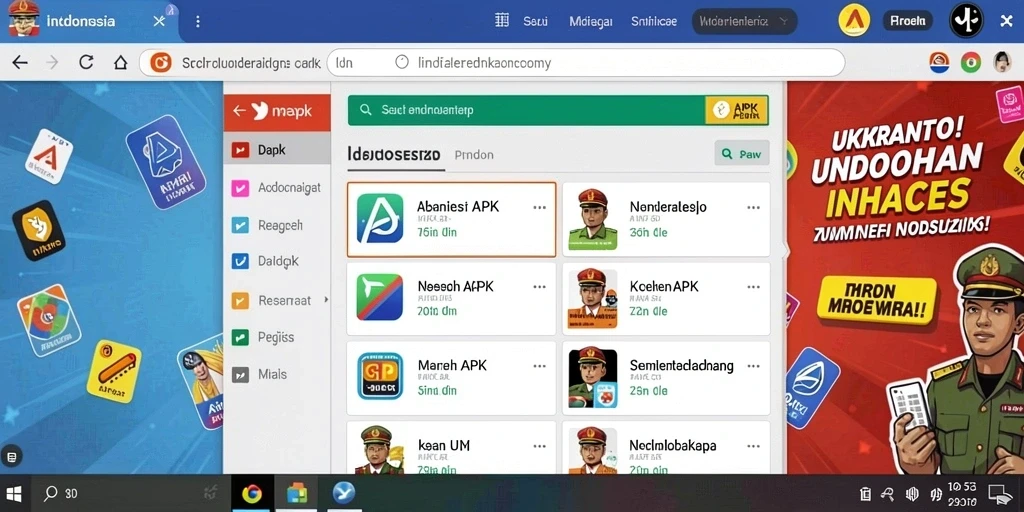Click the grid icon next to Sarui

coord(502,20)
